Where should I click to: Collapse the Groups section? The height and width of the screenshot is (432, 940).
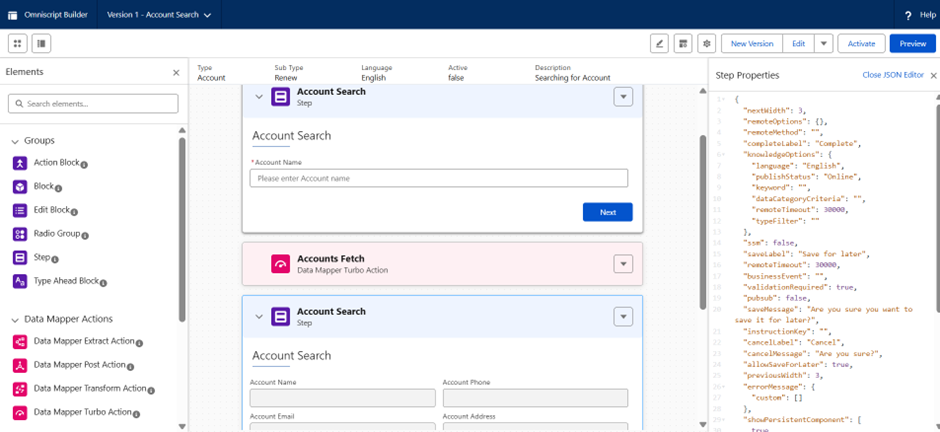point(15,141)
